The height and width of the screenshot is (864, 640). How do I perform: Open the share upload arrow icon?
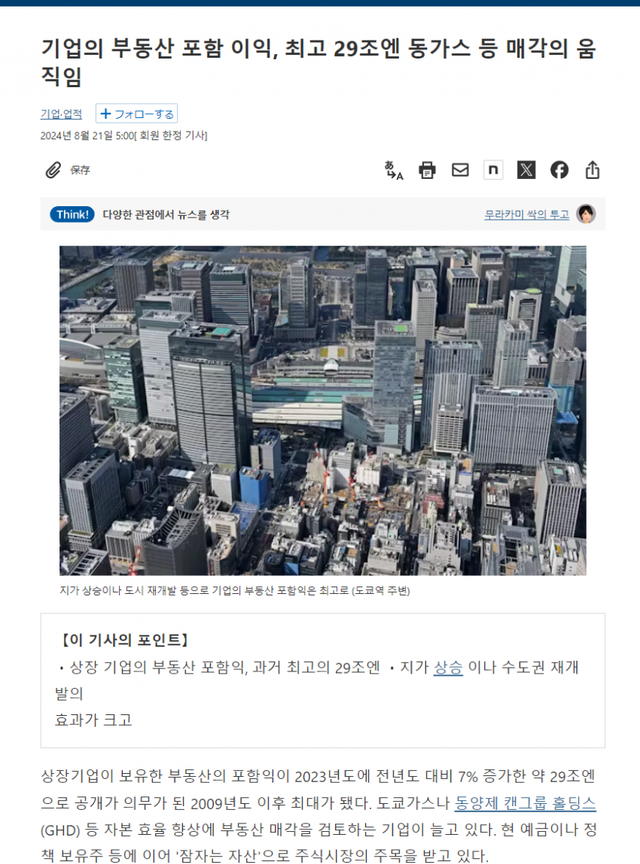click(593, 170)
